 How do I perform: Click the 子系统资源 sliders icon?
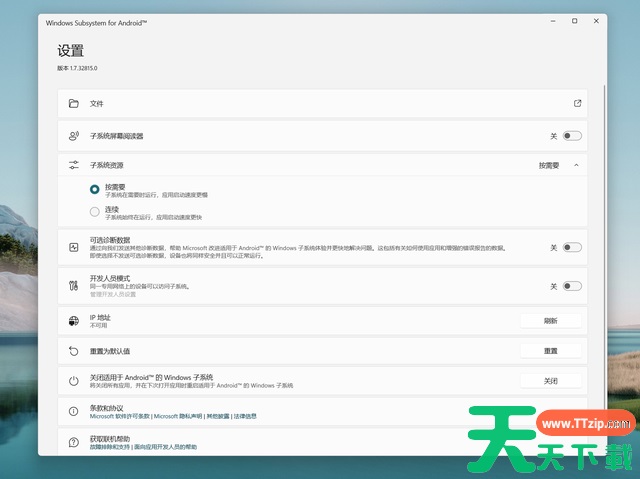click(x=73, y=165)
